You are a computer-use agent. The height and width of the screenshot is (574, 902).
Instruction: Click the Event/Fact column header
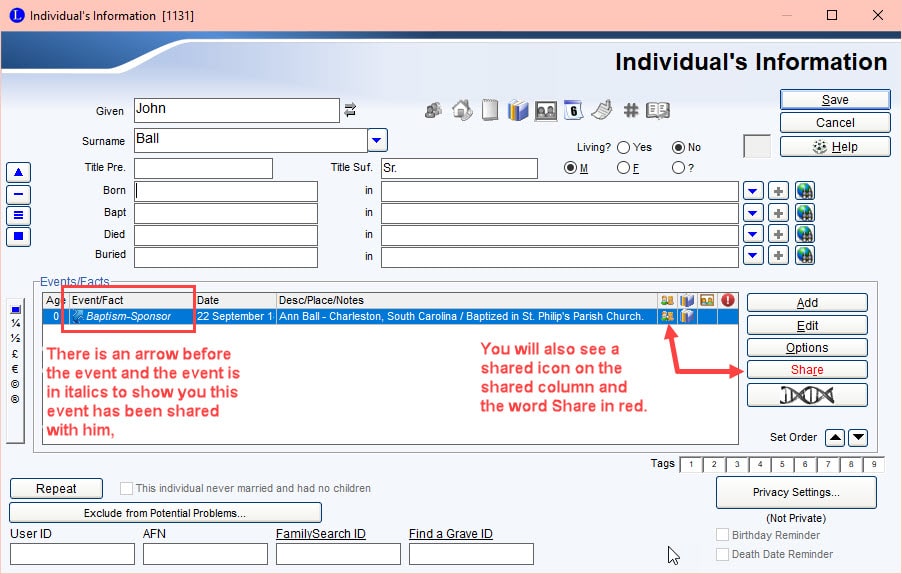(x=132, y=300)
